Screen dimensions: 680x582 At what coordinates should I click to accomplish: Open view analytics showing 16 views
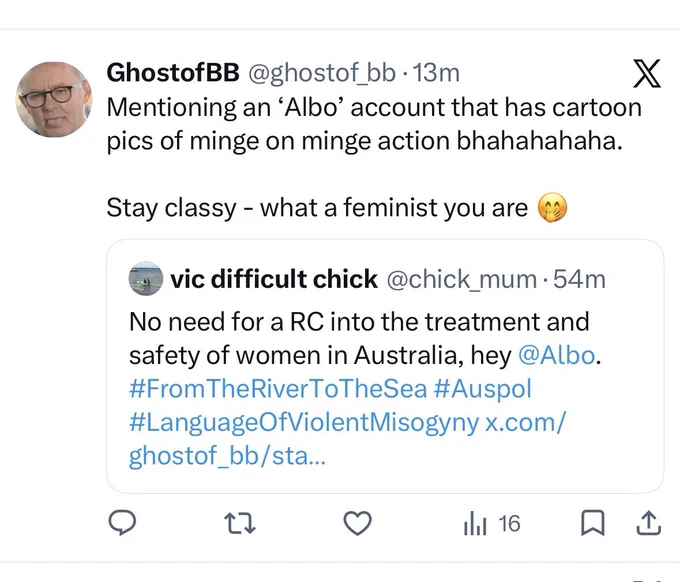pos(492,523)
